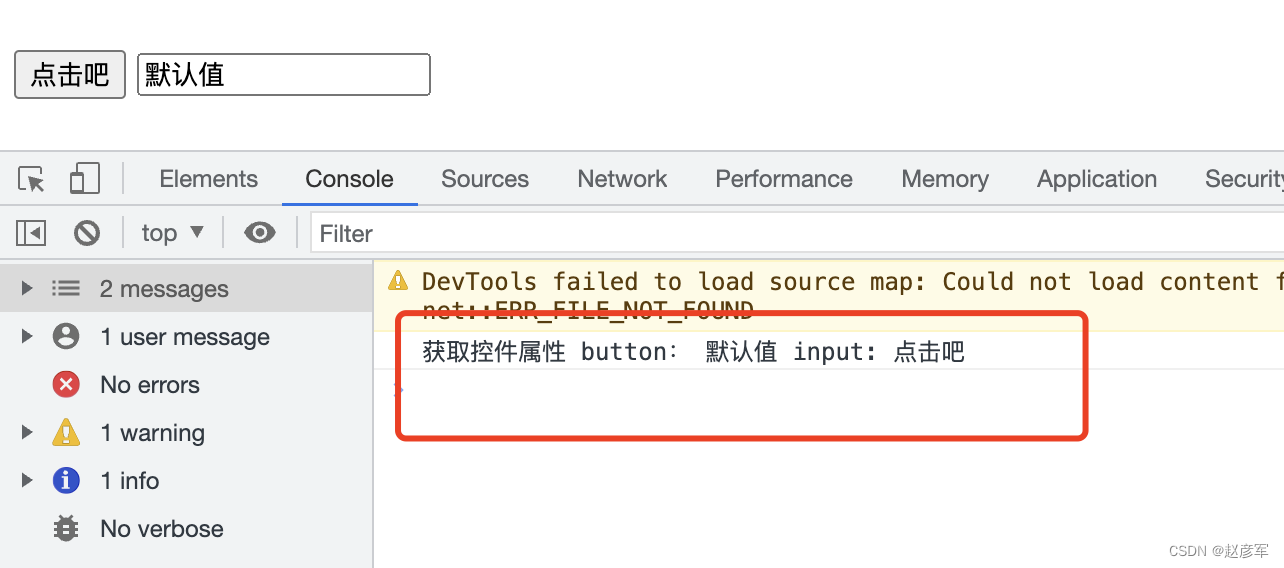This screenshot has width=1284, height=568.
Task: Expand the 1 user message group
Action: [27, 337]
